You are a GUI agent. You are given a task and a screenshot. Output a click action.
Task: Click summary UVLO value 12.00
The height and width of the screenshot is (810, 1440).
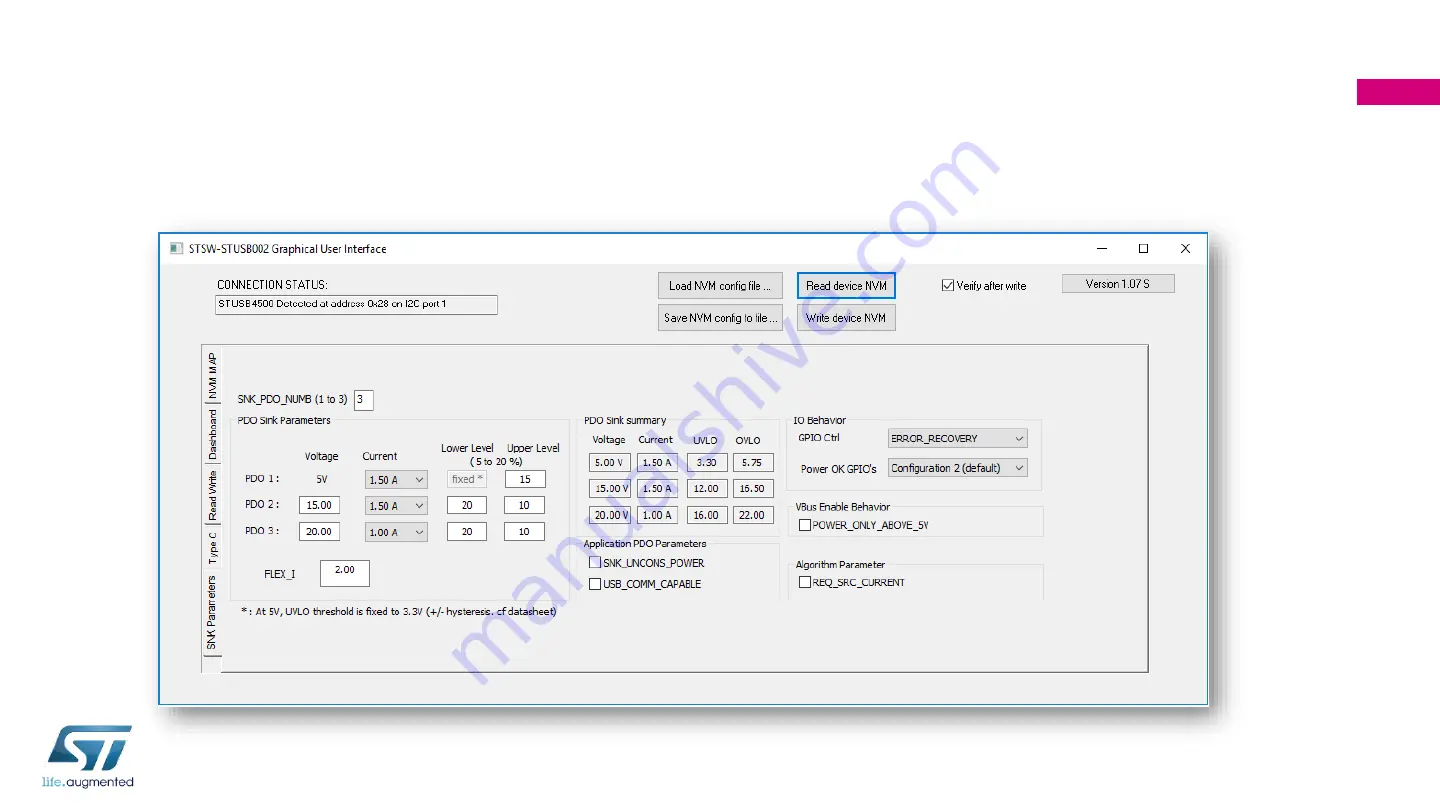707,489
